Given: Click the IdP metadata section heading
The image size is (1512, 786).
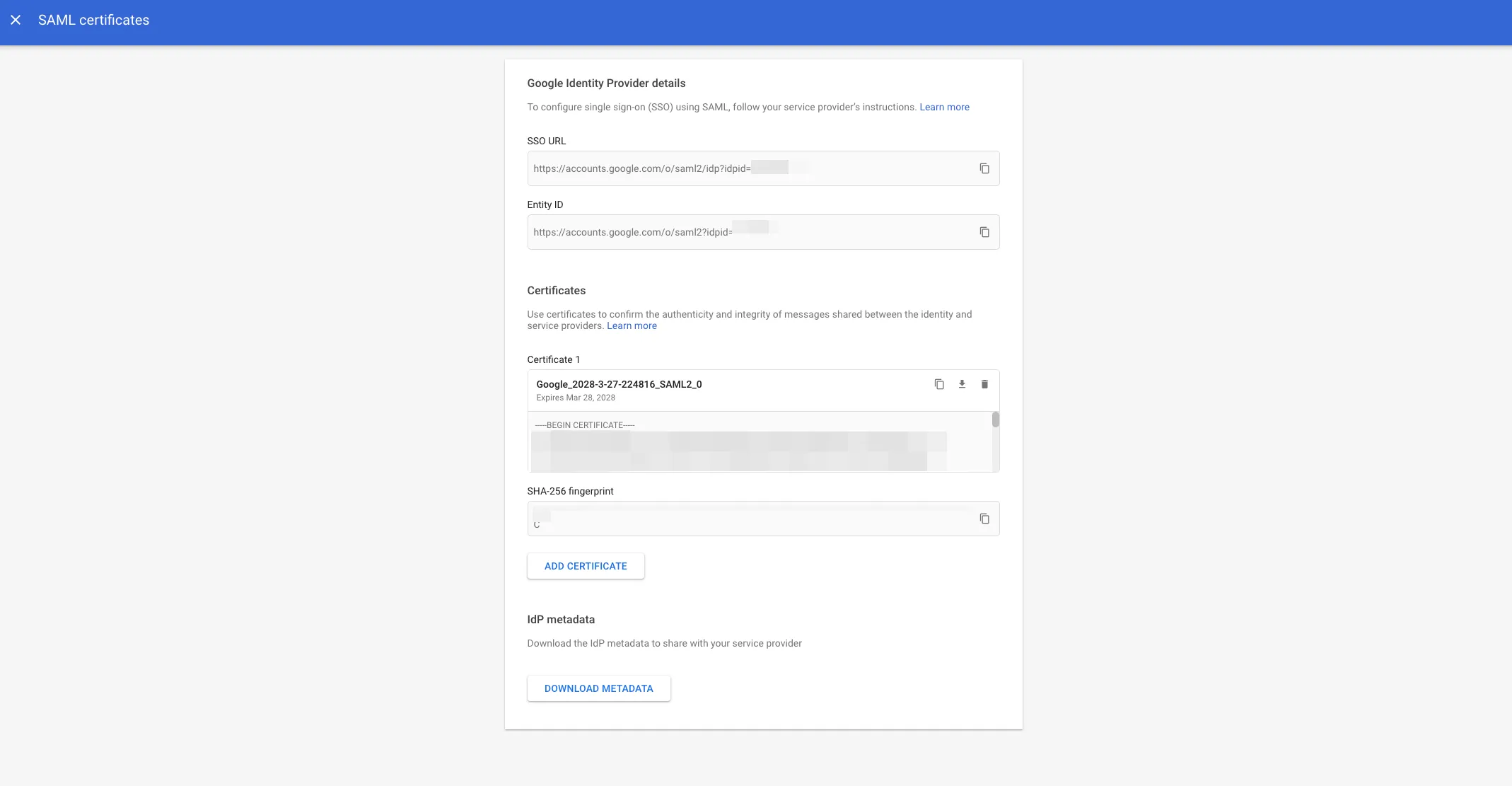Looking at the screenshot, I should click(x=560, y=619).
